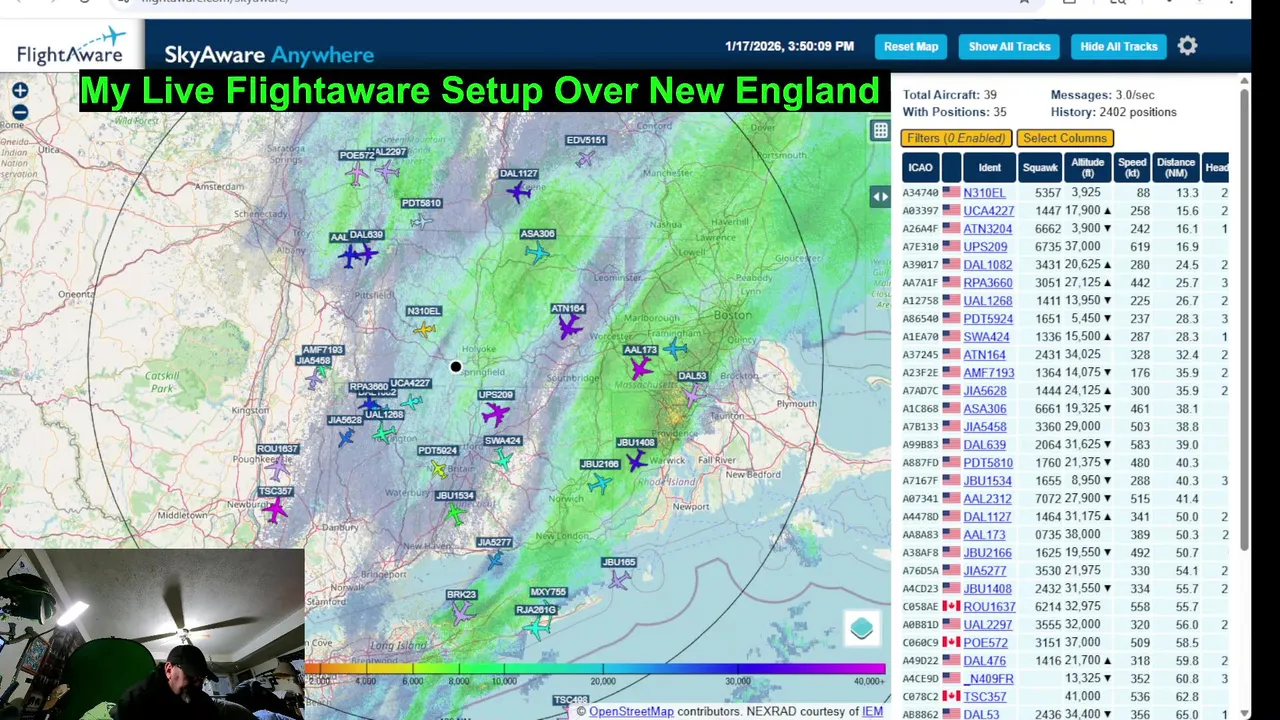Collapse the sidebar with the arrows toggle
This screenshot has height=720, width=1280.
[x=880, y=197]
